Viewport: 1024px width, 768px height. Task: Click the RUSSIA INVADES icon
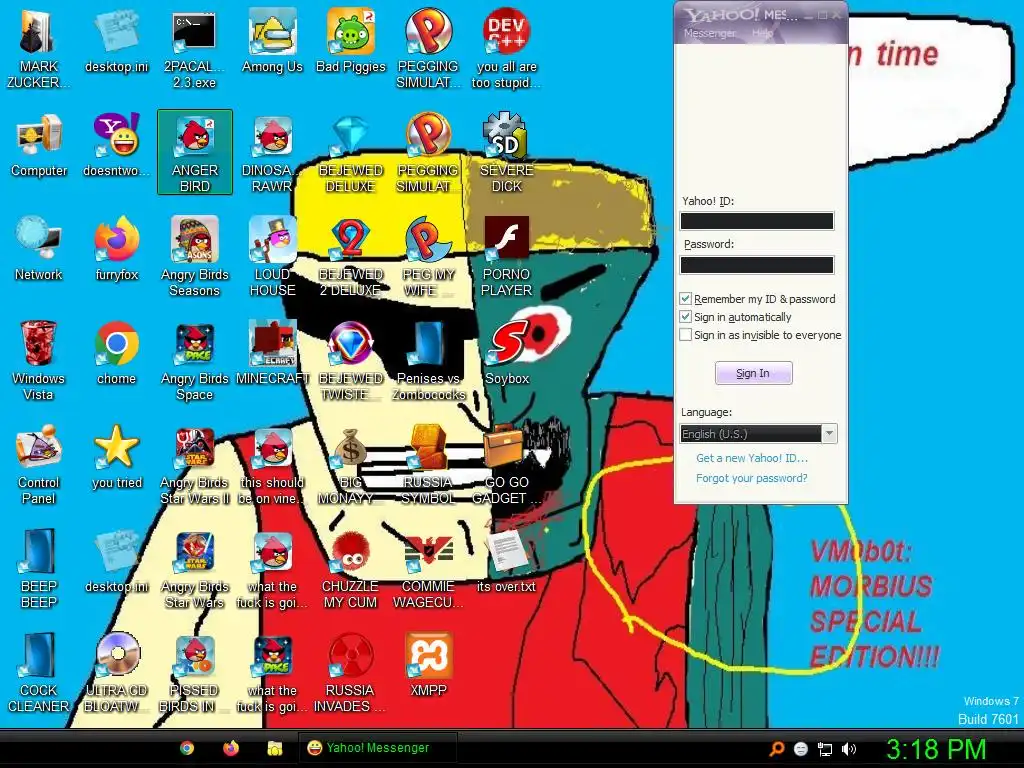click(x=351, y=673)
